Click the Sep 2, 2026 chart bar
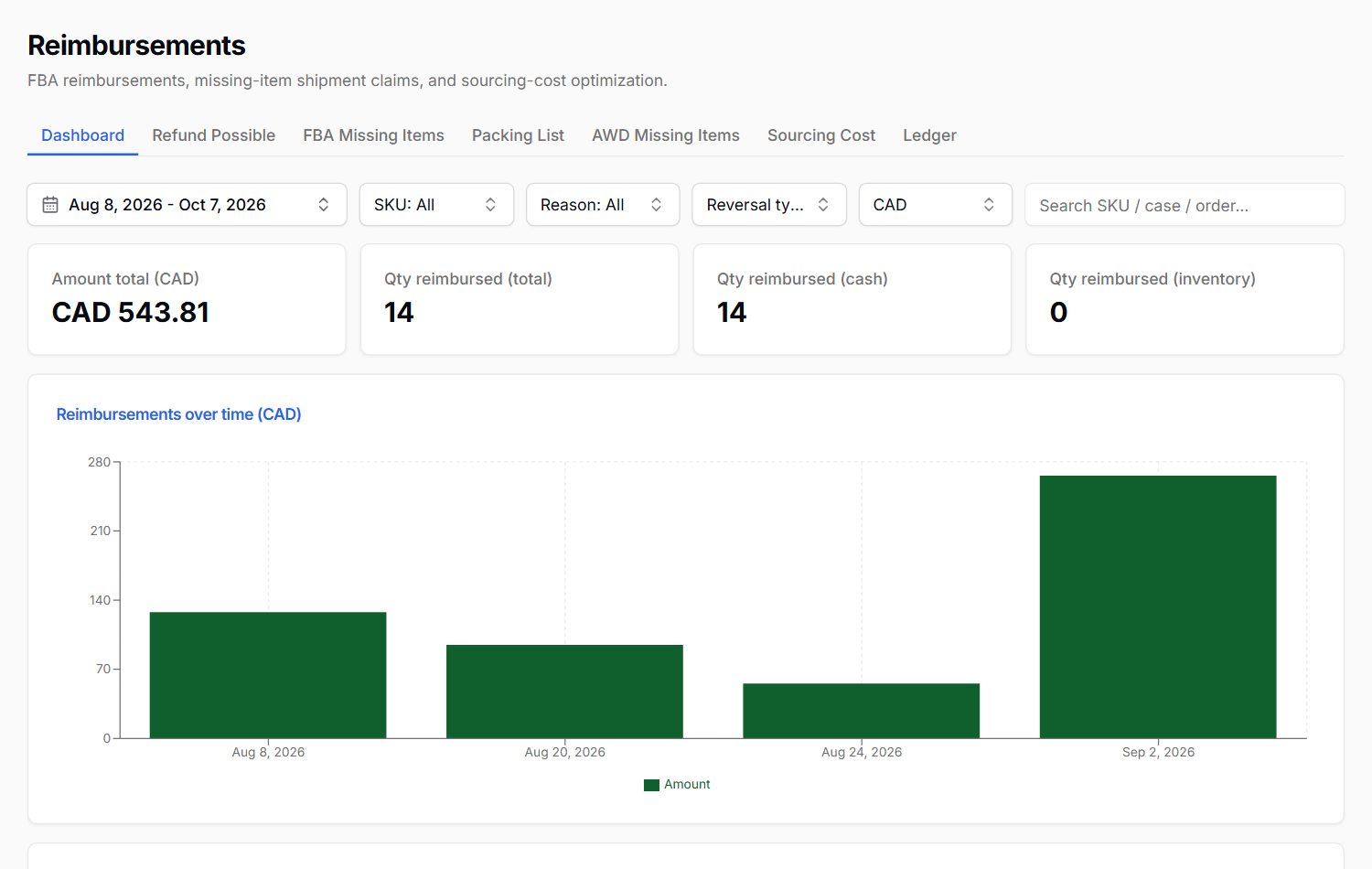 point(1158,606)
